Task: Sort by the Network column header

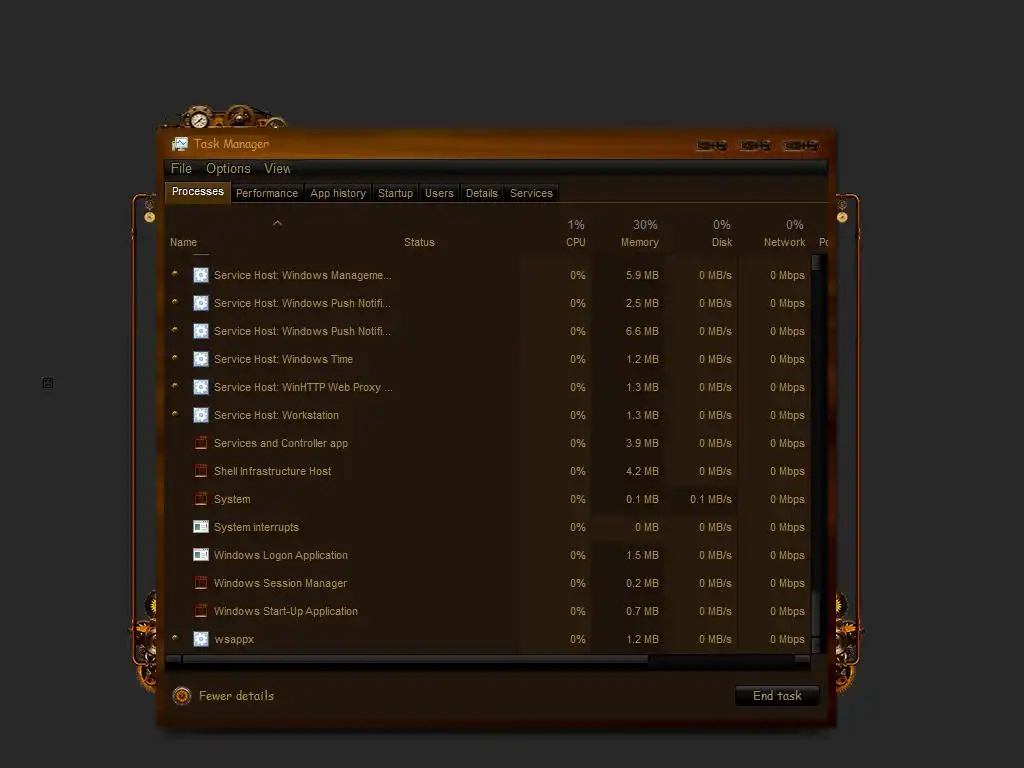Action: coord(784,242)
